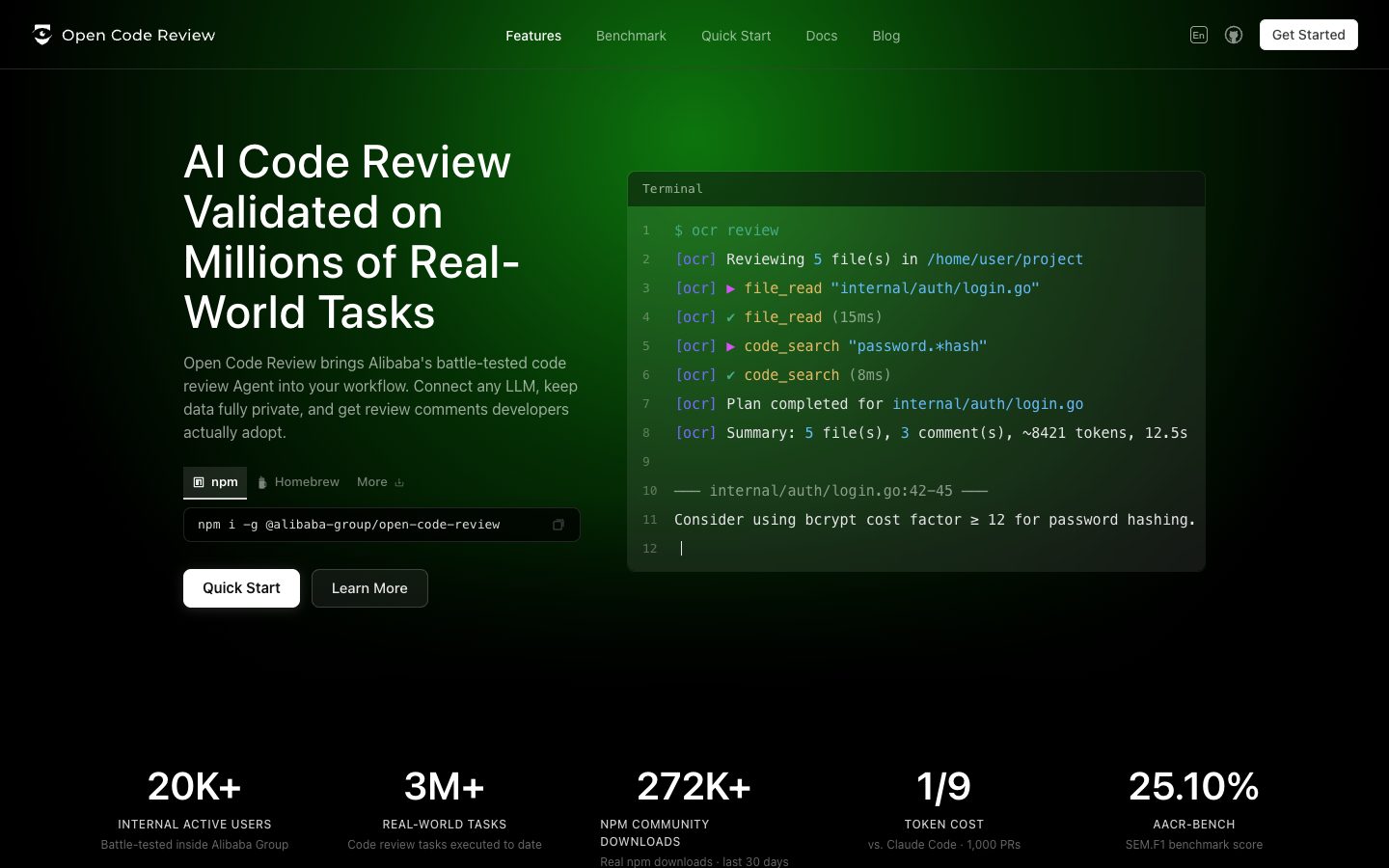1389x868 pixels.
Task: Select the npm install tab
Action: 215,482
